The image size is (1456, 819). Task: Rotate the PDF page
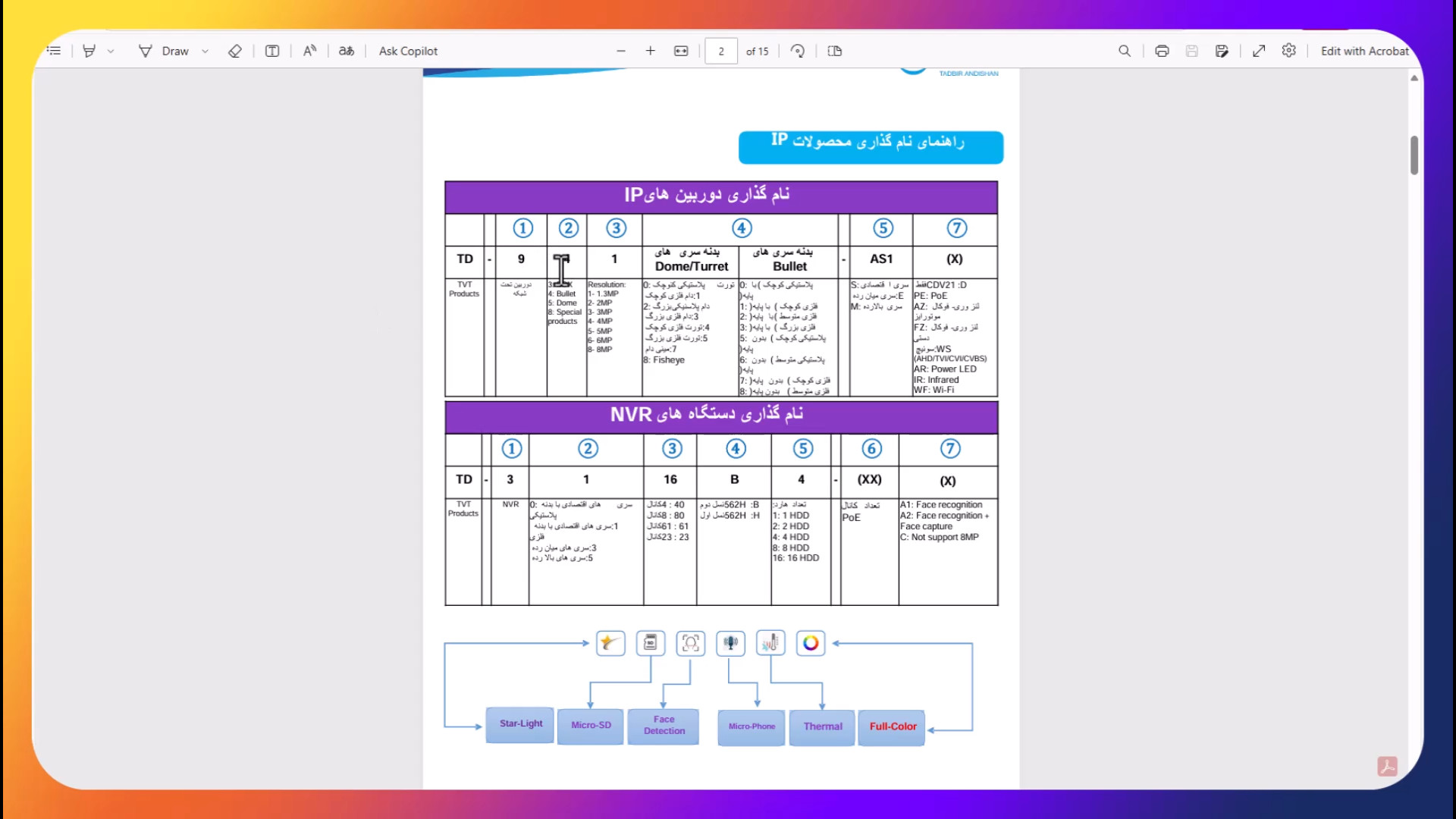tap(797, 51)
